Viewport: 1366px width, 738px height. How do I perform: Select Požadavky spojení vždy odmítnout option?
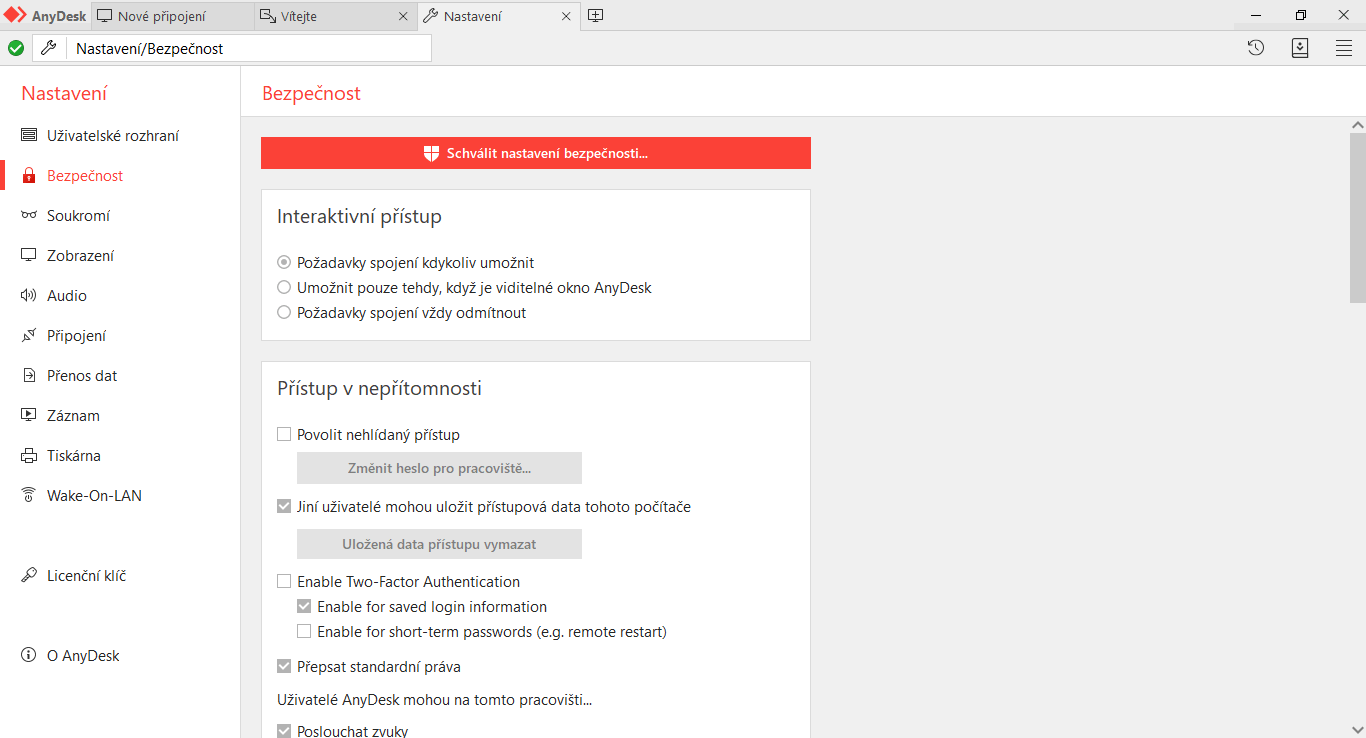coord(284,313)
